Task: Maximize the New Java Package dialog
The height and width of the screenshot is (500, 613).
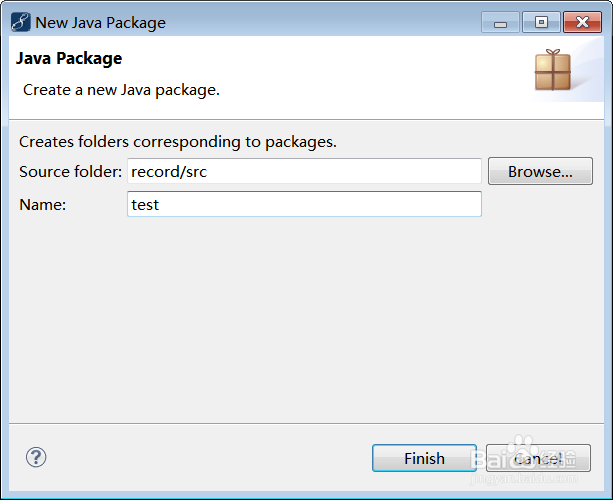Action: (540, 21)
